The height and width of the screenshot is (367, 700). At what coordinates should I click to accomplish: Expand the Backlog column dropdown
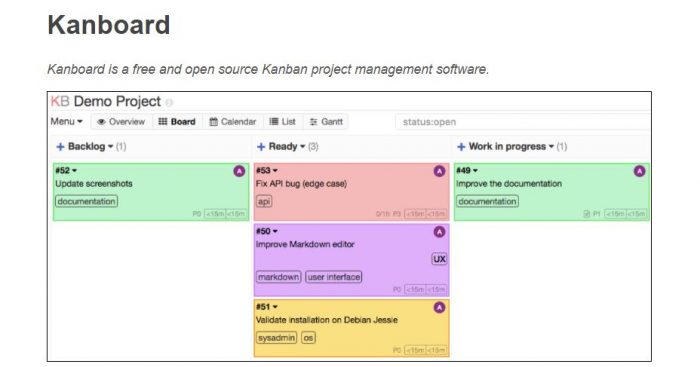coord(110,146)
